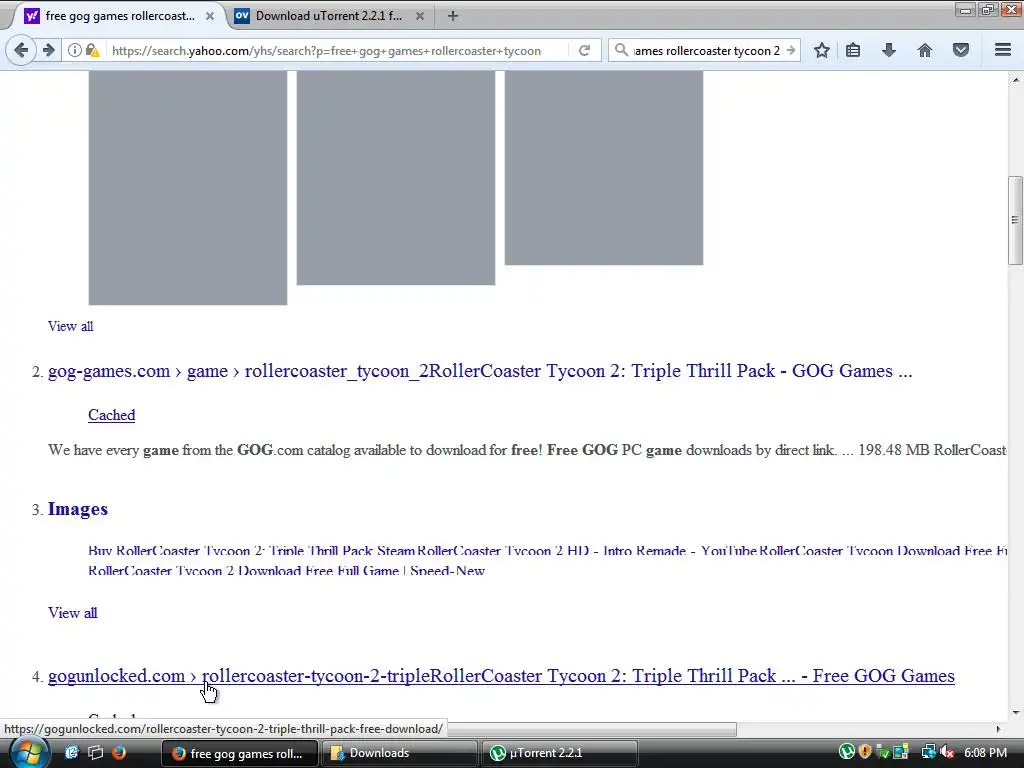Click the search magnifier icon in search box
1024x768 pixels.
click(622, 50)
